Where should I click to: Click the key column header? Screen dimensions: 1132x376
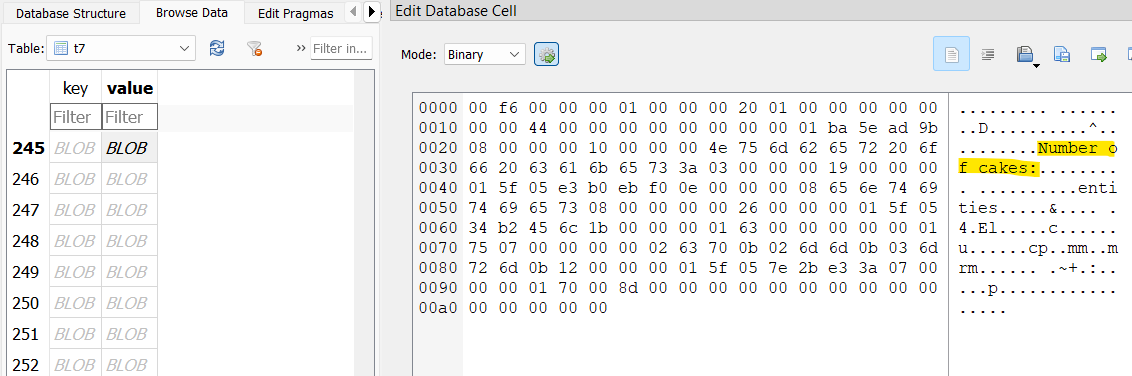tap(76, 88)
